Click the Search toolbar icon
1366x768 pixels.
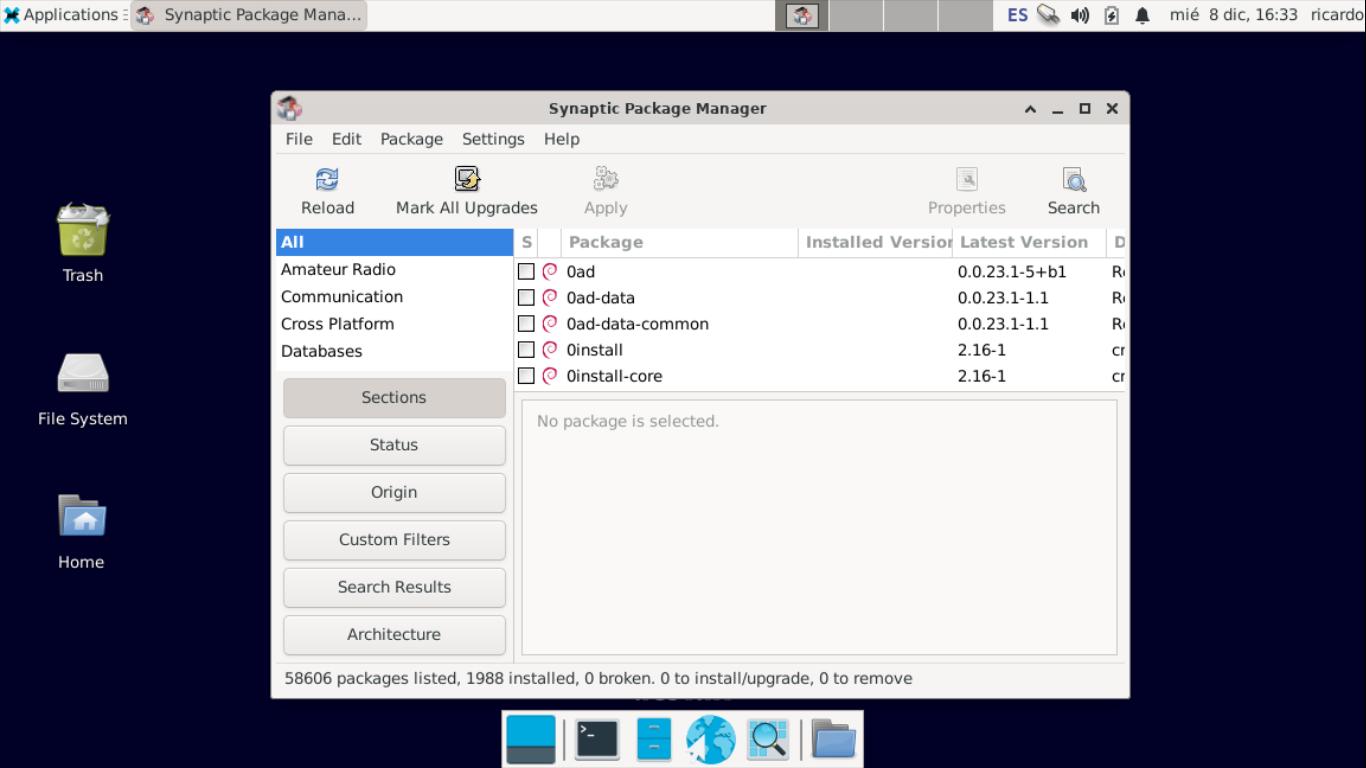click(1074, 179)
